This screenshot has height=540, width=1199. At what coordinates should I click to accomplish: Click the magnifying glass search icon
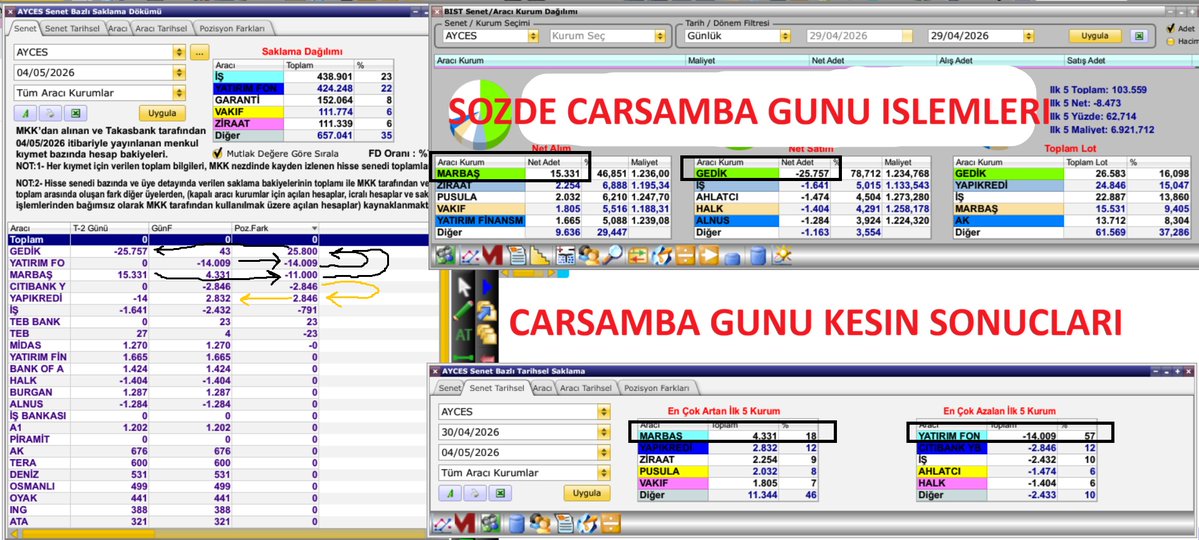612,255
